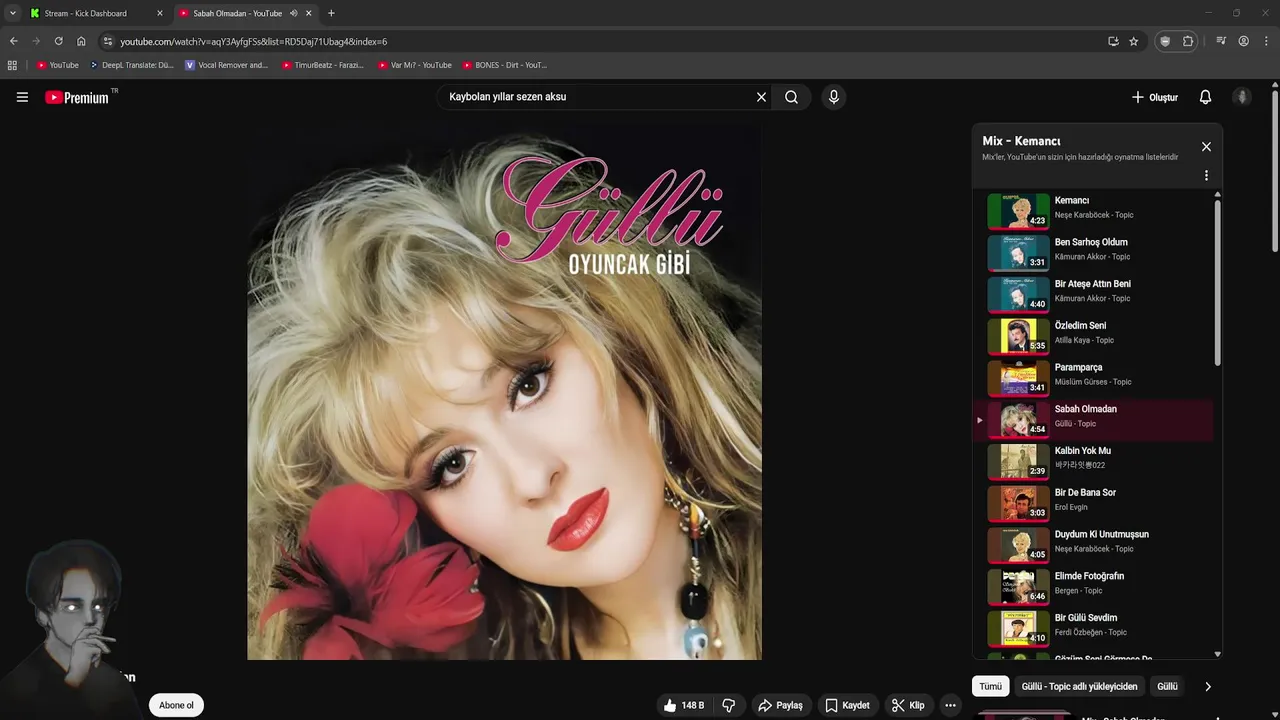The image size is (1280, 720).
Task: Play Özledim Seni by Atilla Kaya
Action: click(1093, 337)
